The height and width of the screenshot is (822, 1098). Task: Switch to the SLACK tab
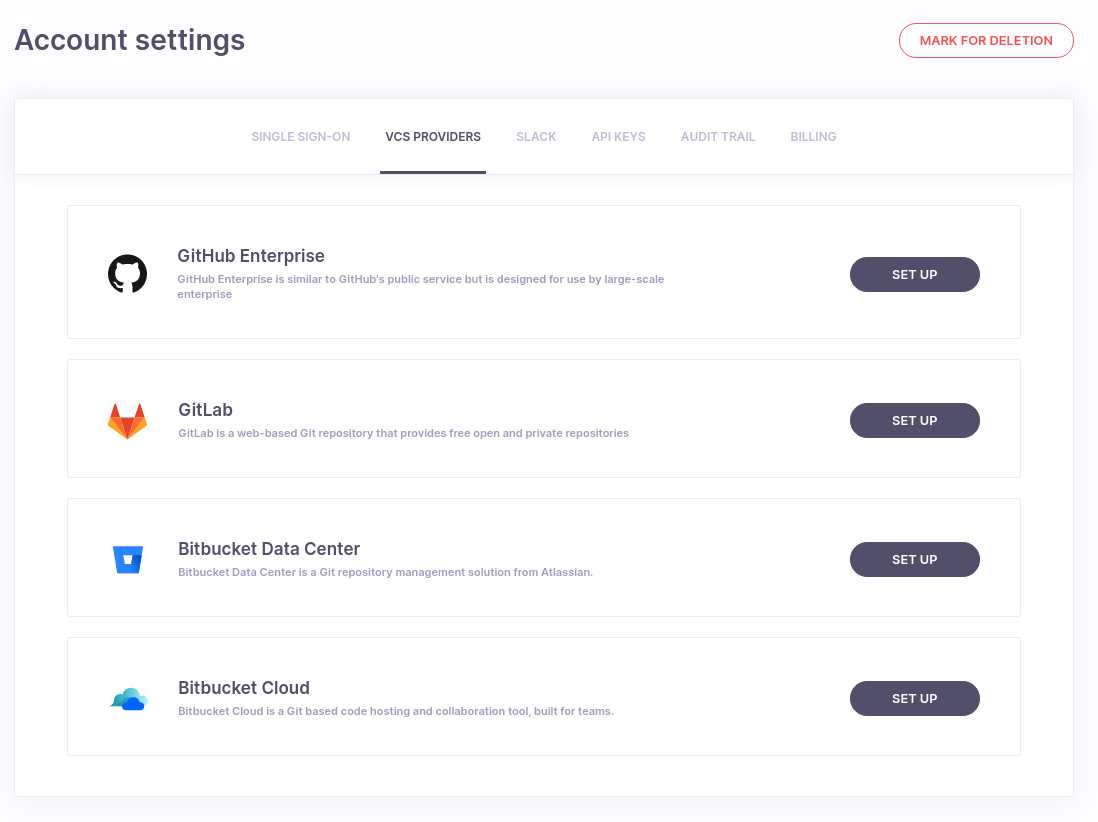pos(536,136)
